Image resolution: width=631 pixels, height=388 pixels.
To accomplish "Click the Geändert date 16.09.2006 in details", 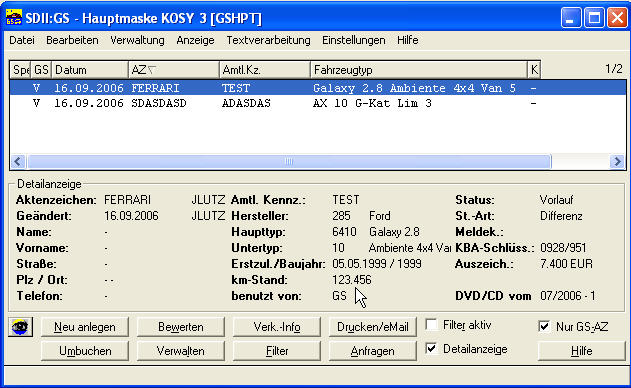I will [x=131, y=216].
